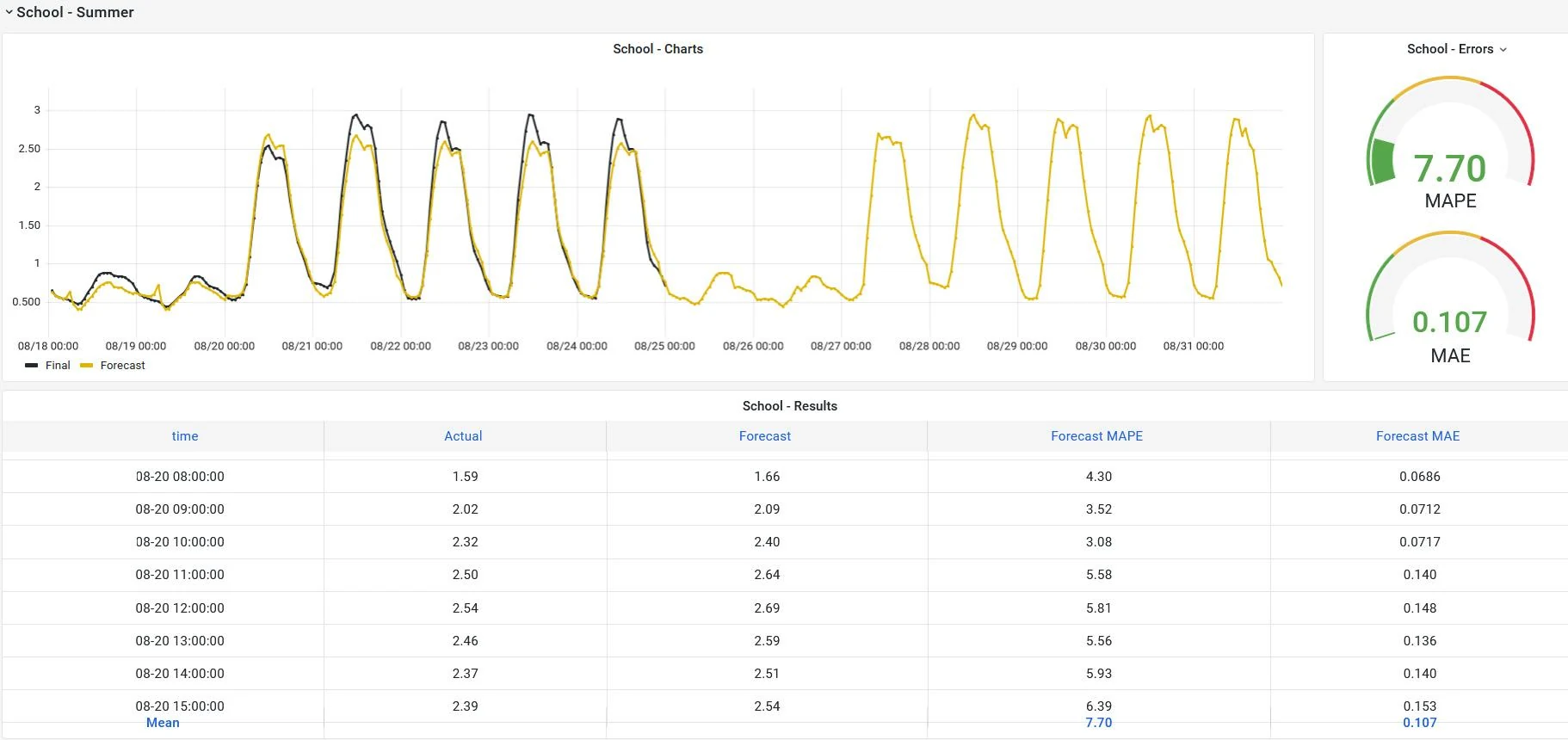
Task: Select the 08-20 15:00:00 time cell
Action: (180, 706)
